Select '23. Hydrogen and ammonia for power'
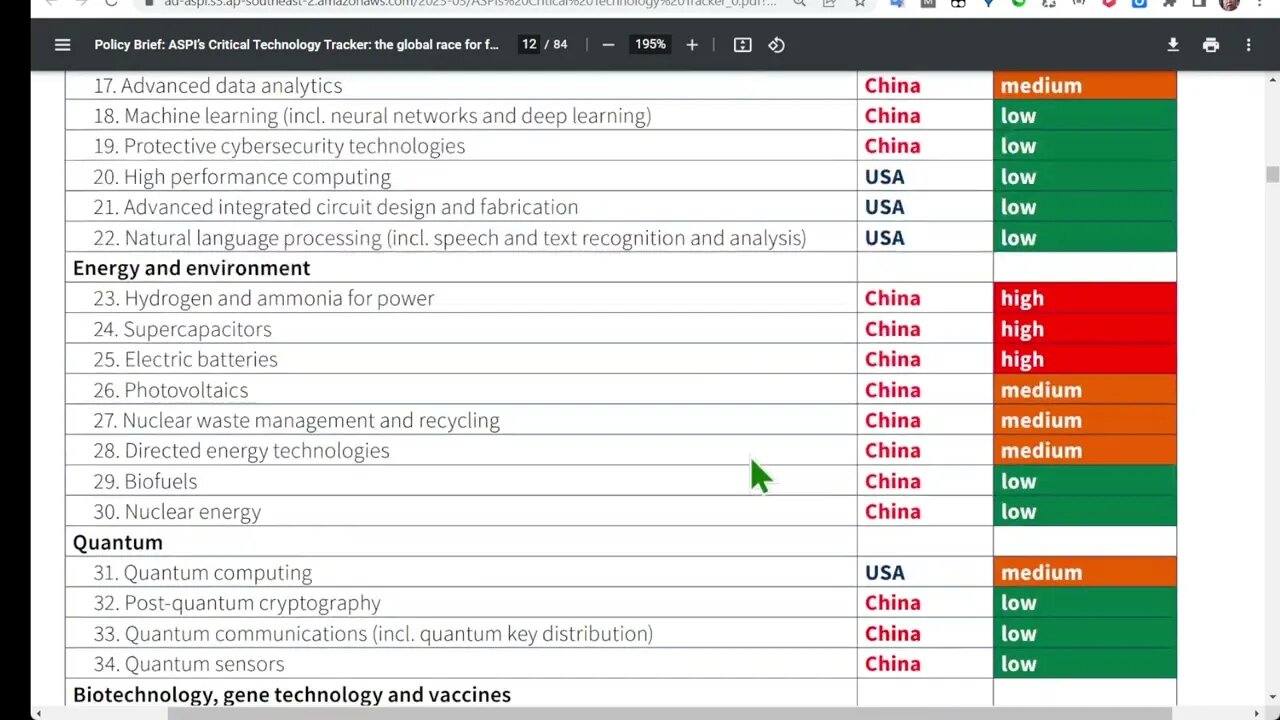 click(x=264, y=298)
